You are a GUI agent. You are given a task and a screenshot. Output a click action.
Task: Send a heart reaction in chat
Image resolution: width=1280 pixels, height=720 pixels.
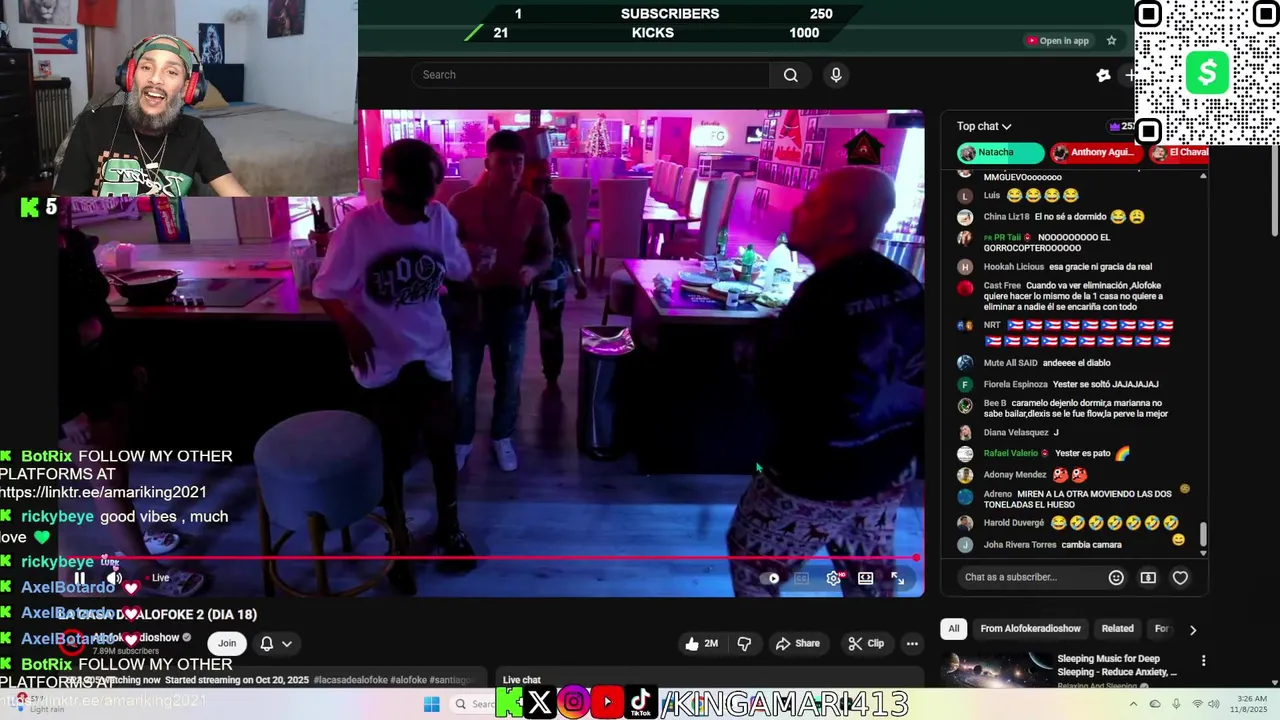1180,577
